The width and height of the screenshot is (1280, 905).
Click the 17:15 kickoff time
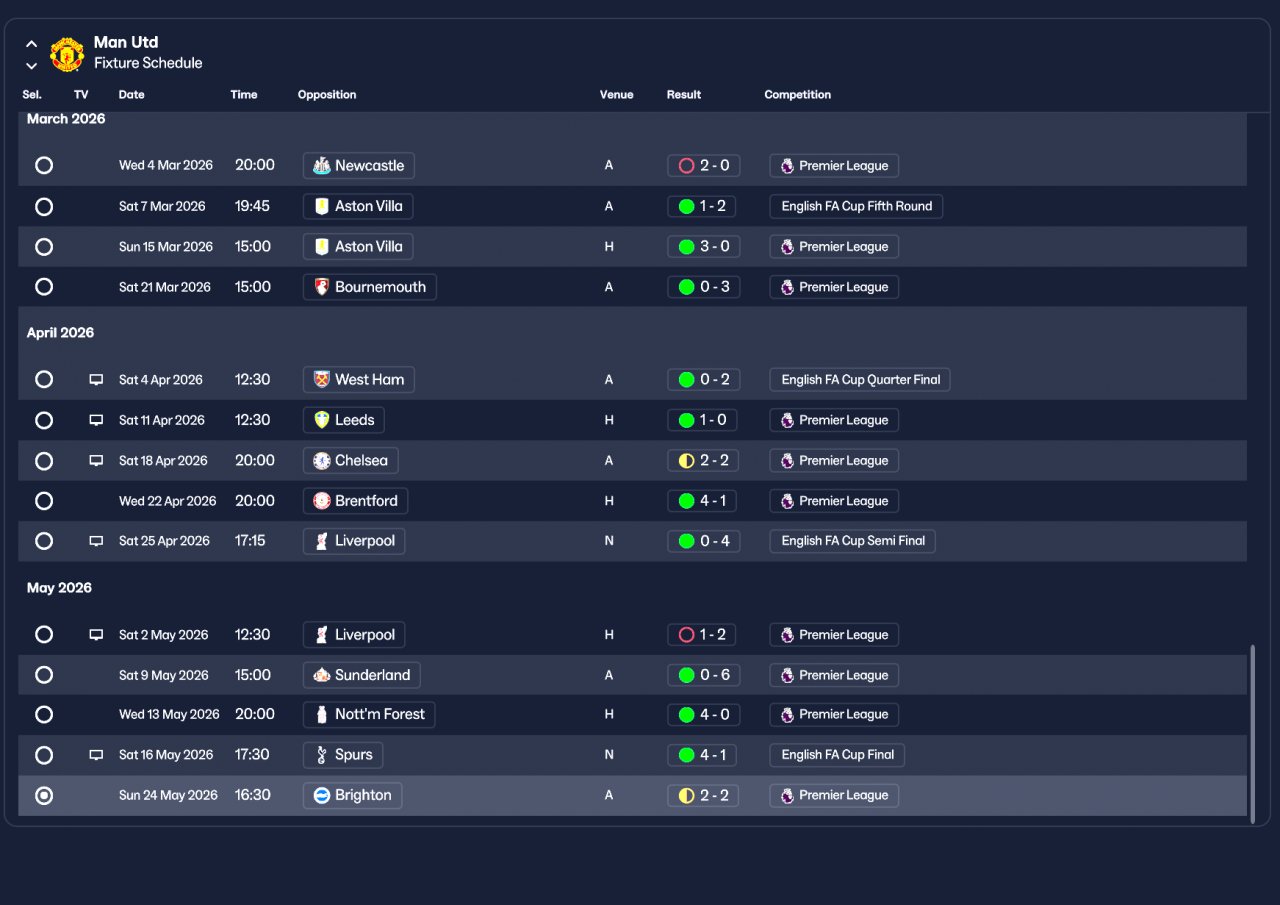click(x=250, y=541)
